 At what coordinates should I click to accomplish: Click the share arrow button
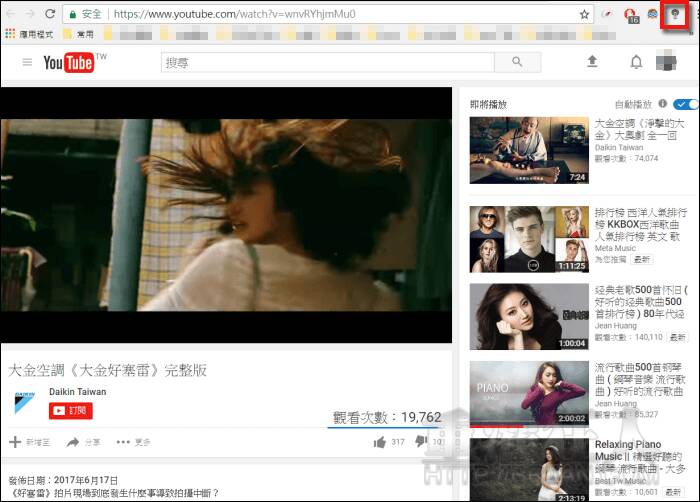point(83,442)
